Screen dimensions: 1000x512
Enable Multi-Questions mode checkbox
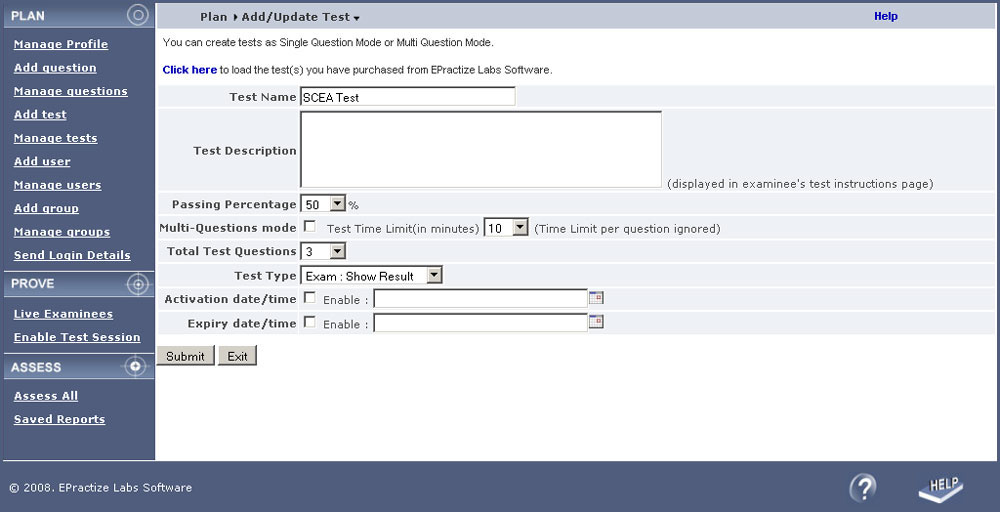click(310, 226)
